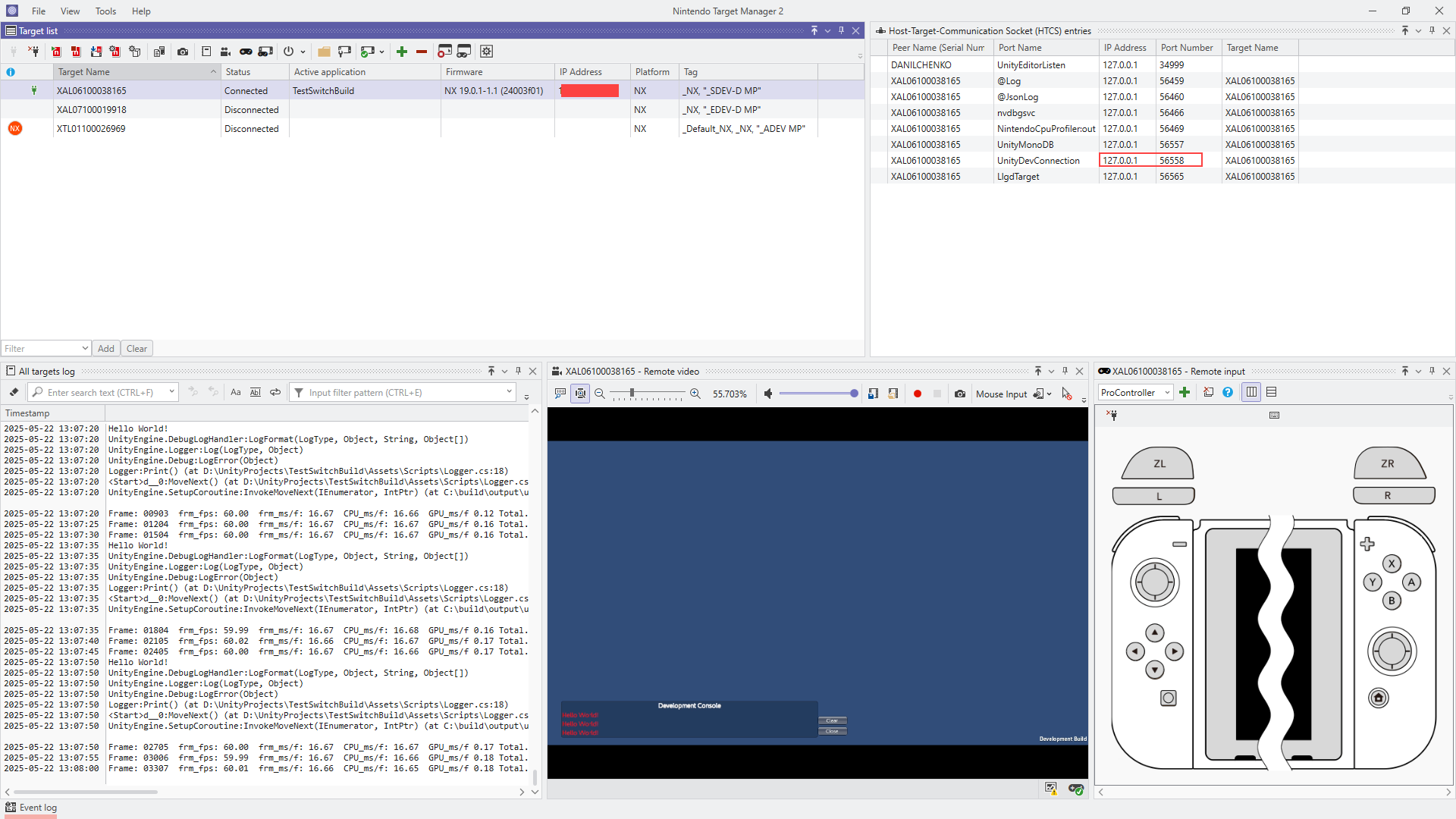
Task: Power off the target with power icon
Action: [x=288, y=52]
